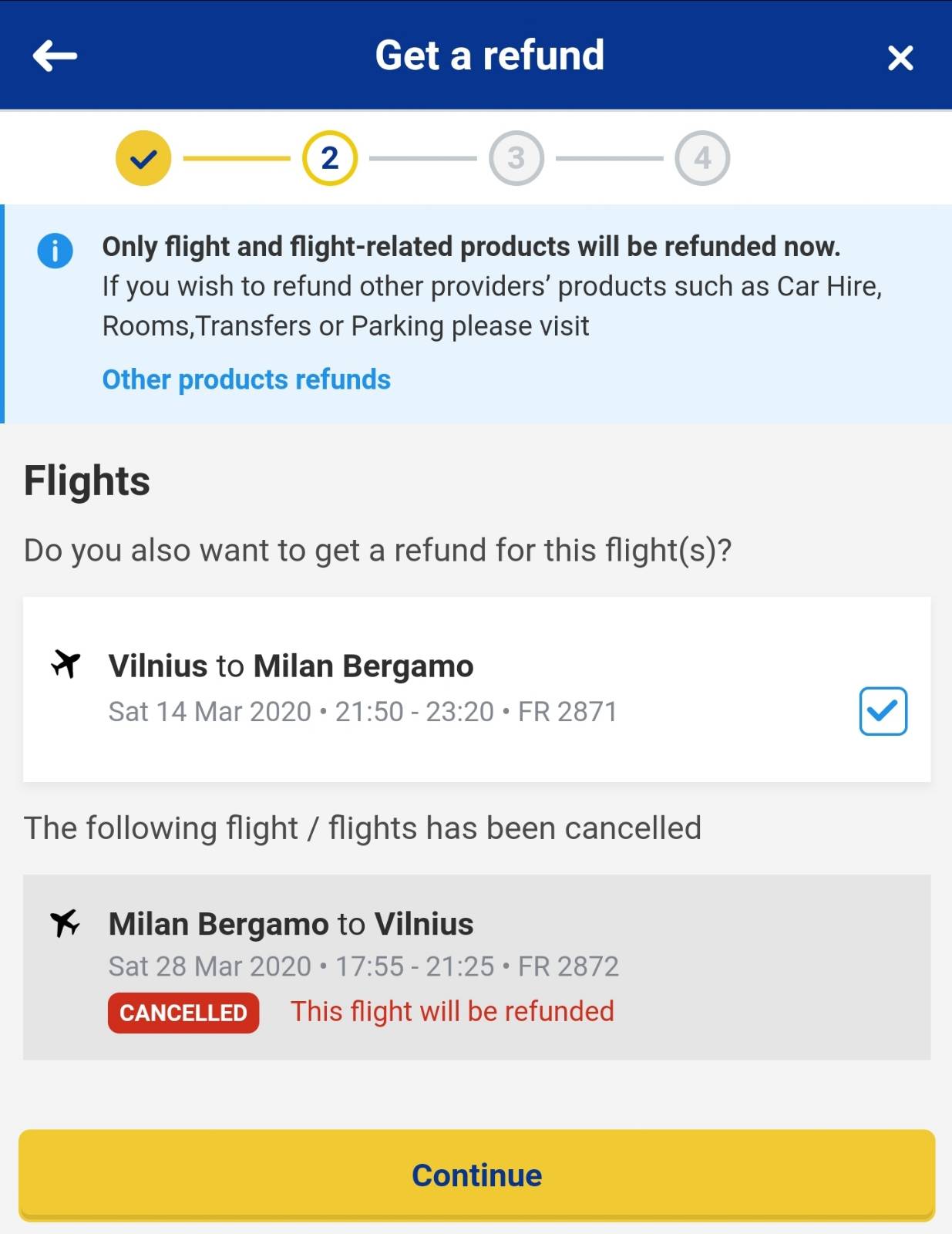
Task: Open Other products refunds link
Action: (246, 379)
